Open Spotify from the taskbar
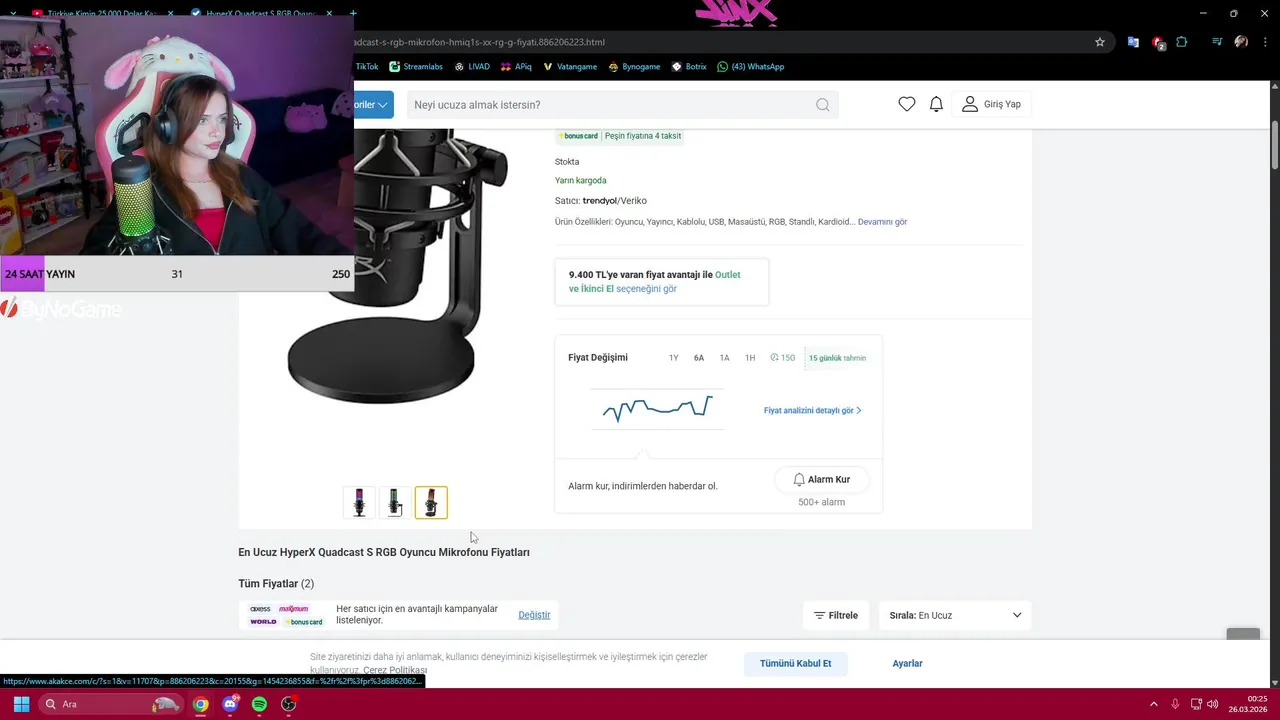The image size is (1280, 720). 259,704
